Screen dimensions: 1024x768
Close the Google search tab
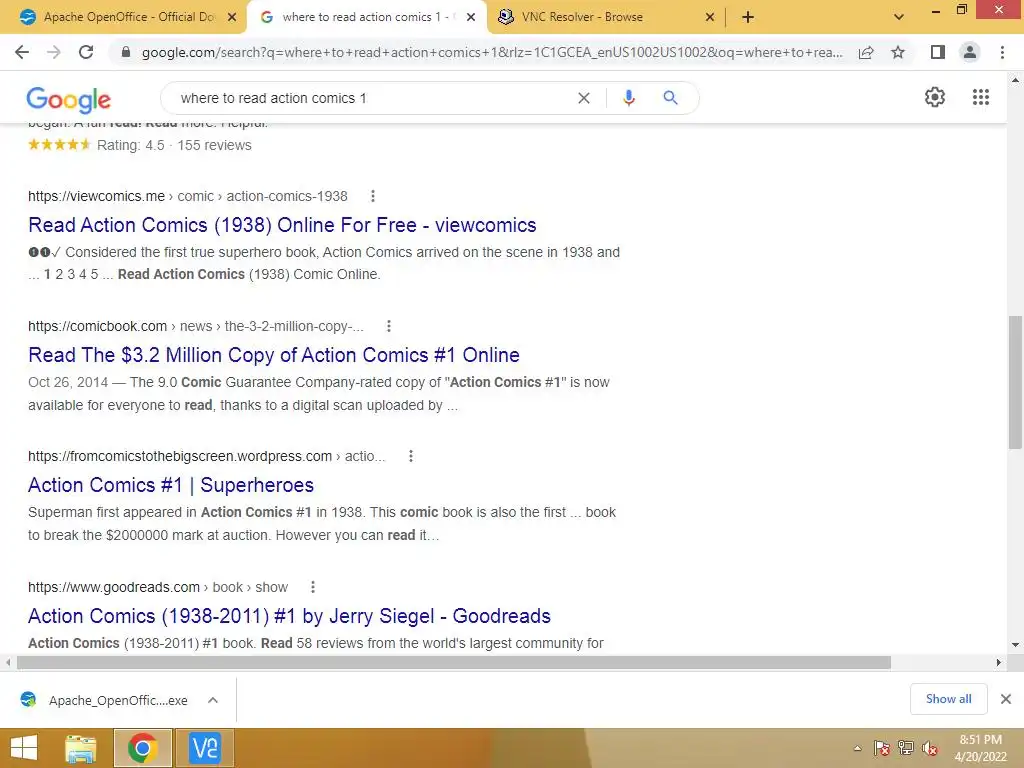(x=471, y=17)
